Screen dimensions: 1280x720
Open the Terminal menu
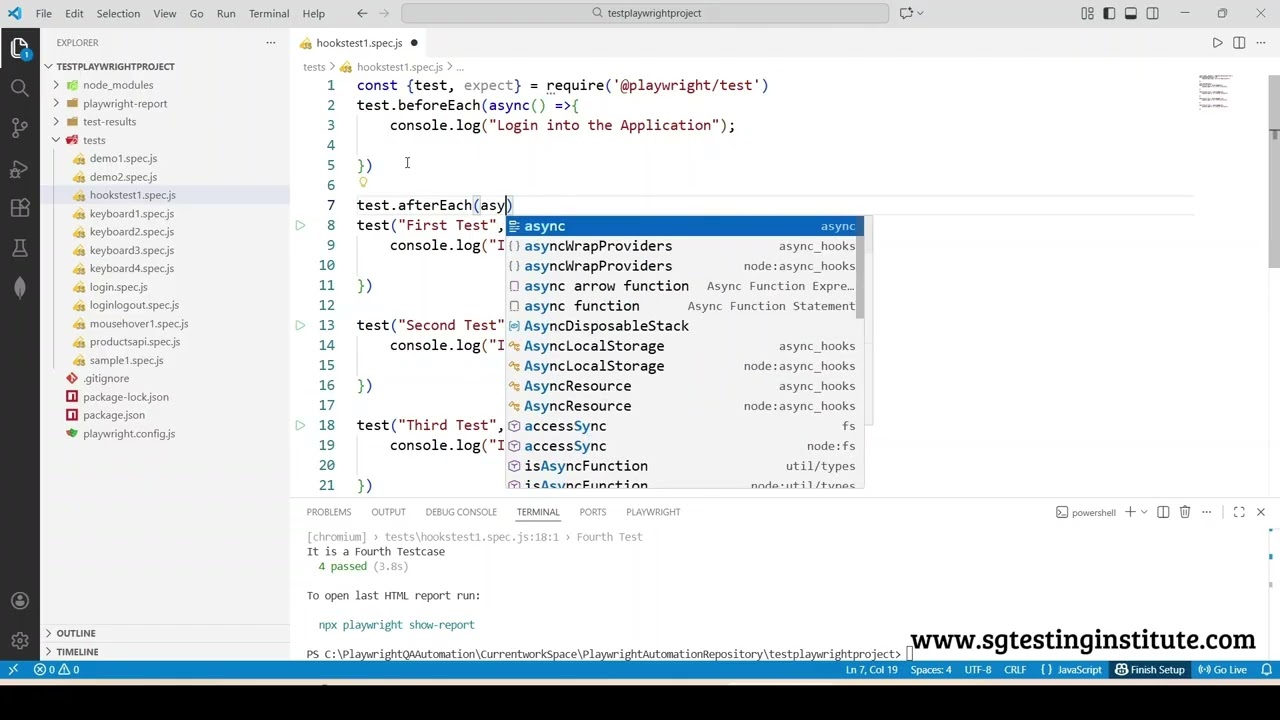click(x=269, y=13)
